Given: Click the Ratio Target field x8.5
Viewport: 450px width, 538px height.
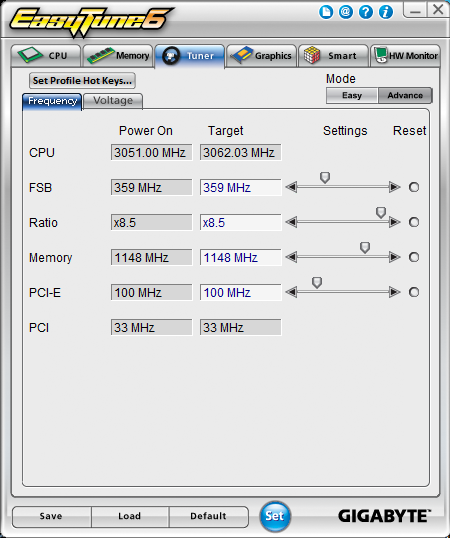Looking at the screenshot, I should coord(240,223).
